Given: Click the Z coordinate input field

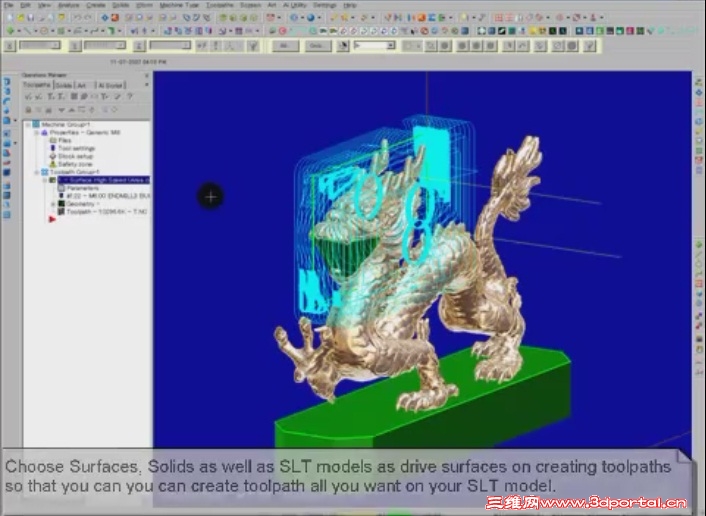Looking at the screenshot, I should 170,45.
